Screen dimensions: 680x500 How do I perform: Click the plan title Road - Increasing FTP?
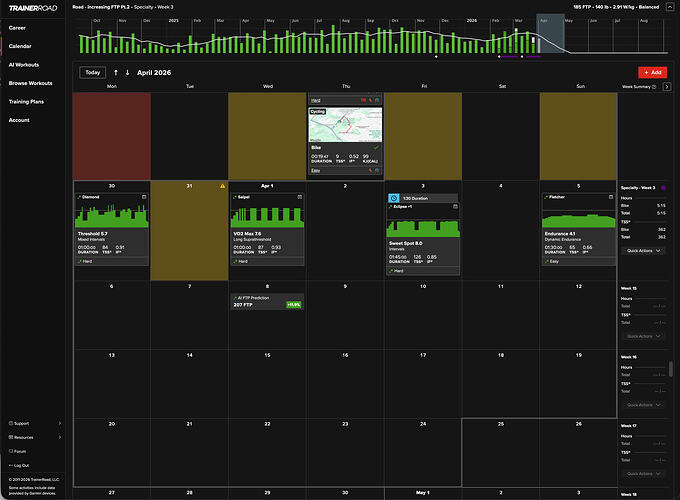tap(123, 7)
